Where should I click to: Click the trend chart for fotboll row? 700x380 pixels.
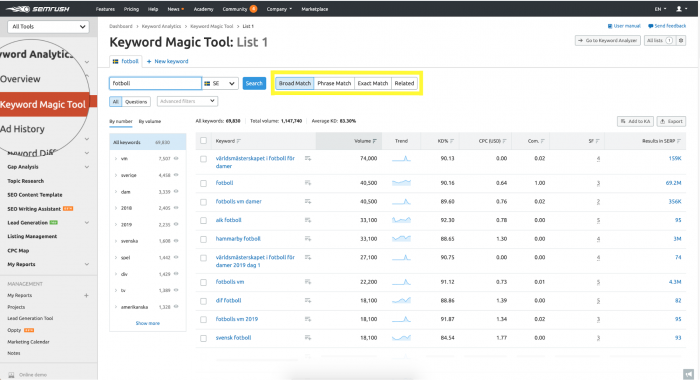point(401,183)
